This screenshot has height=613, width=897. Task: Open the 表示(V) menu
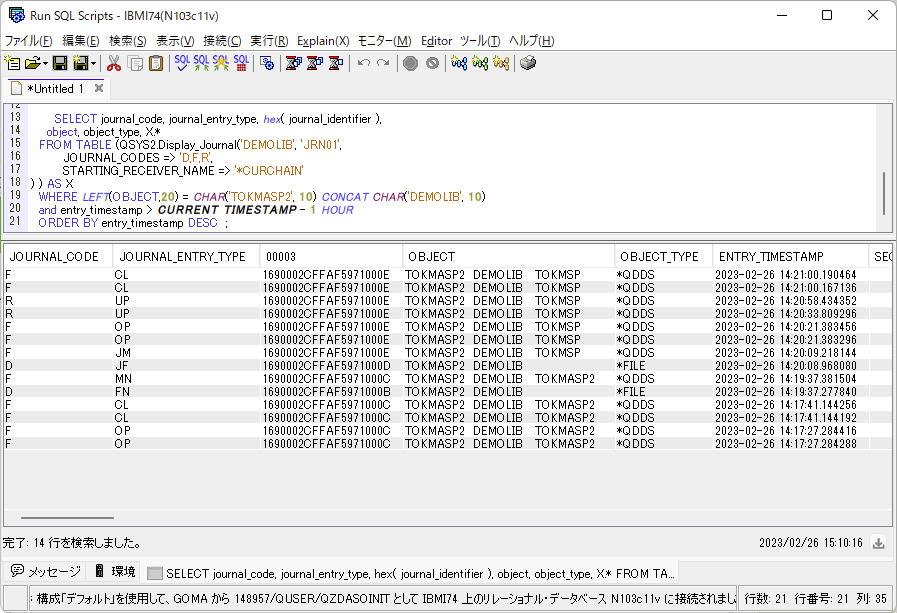point(175,41)
